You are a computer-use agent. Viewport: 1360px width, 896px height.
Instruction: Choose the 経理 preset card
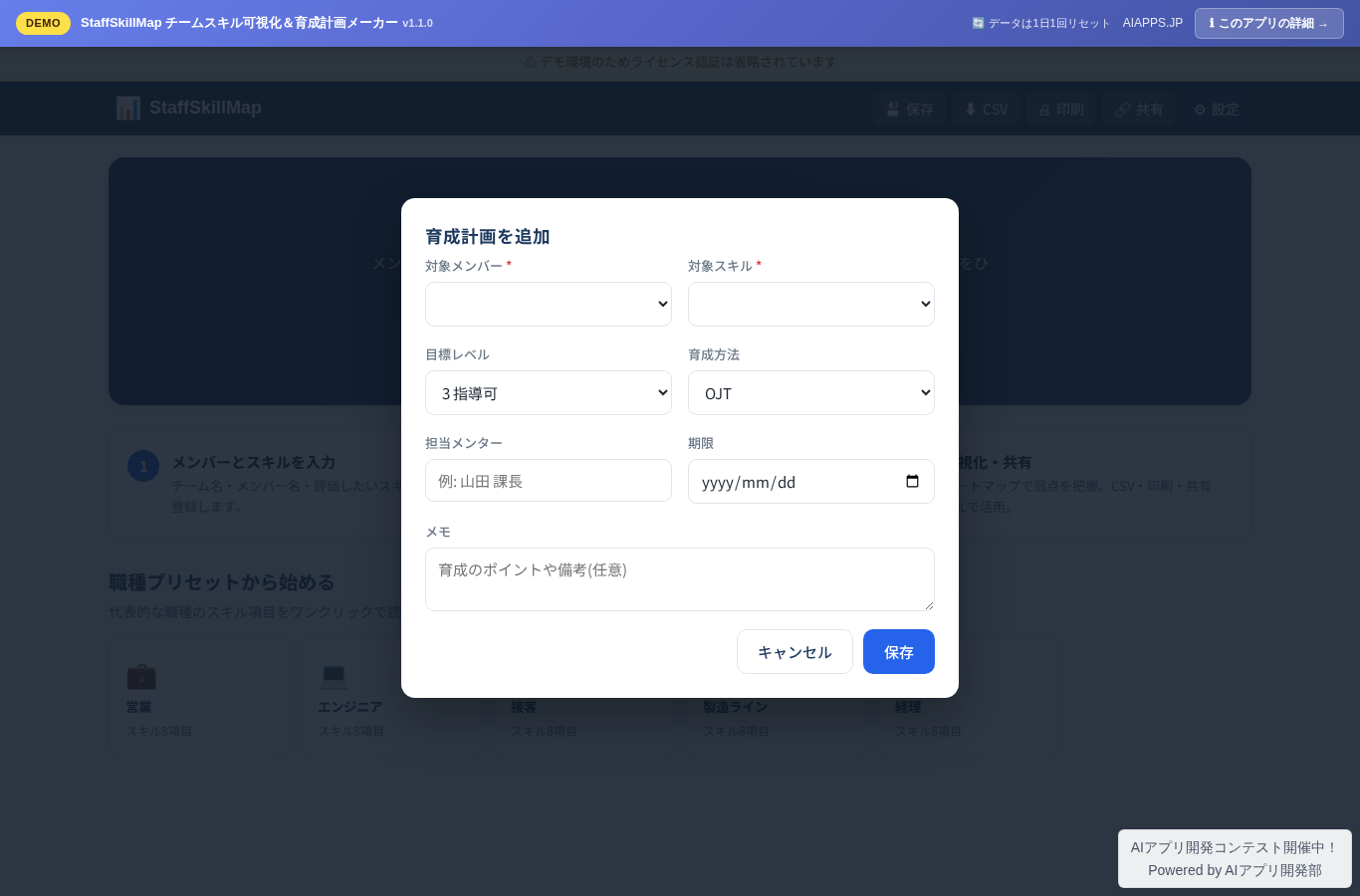(x=969, y=696)
